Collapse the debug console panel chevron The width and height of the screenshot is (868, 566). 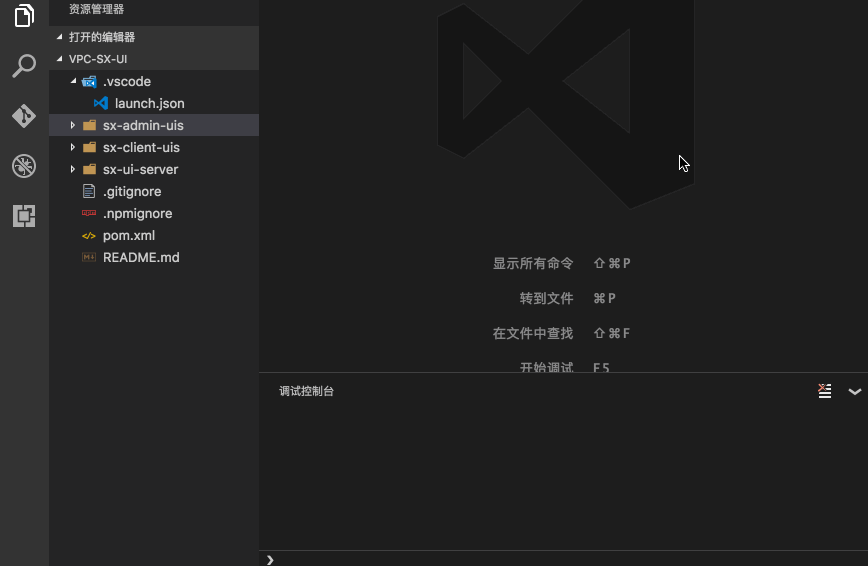coord(854,392)
